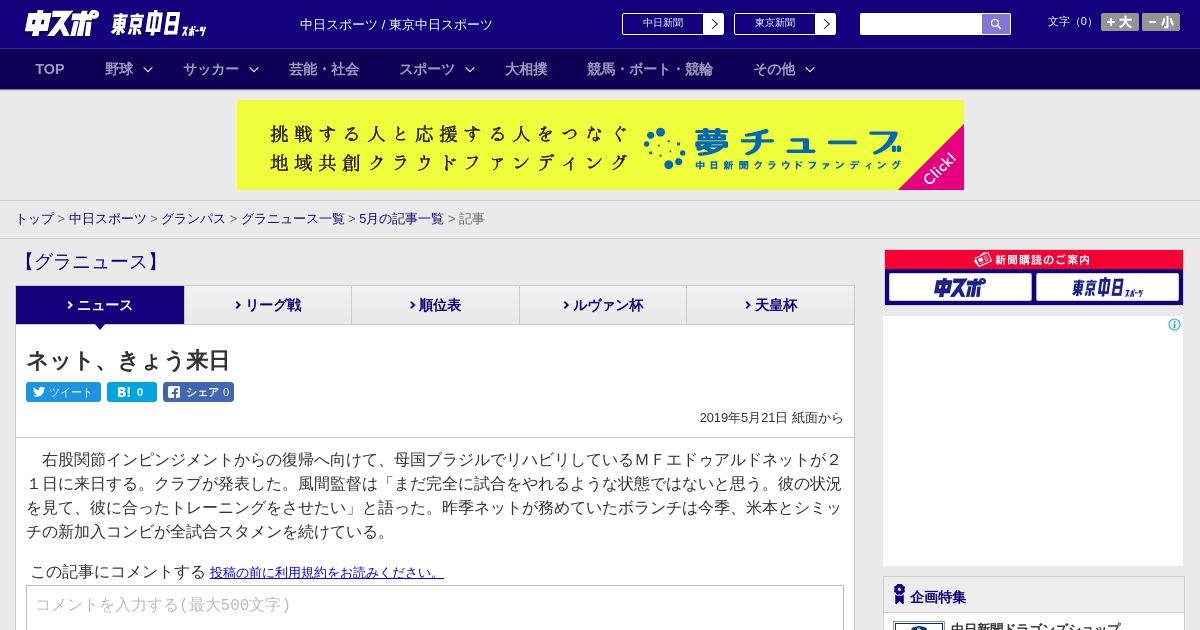Click the search magnifier button
Viewport: 1200px width, 630px height.
[x=996, y=24]
